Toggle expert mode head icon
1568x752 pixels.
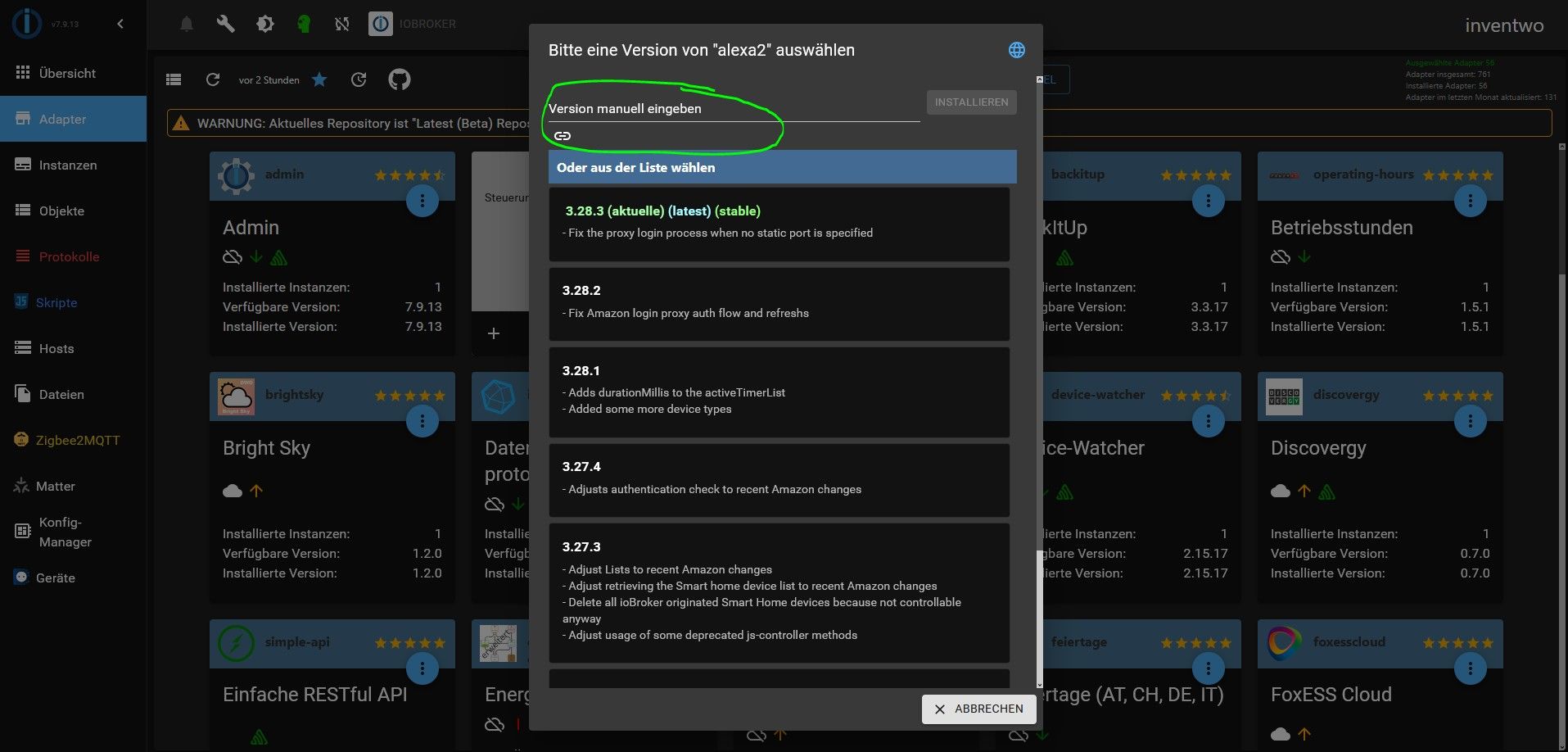pyautogui.click(x=304, y=24)
